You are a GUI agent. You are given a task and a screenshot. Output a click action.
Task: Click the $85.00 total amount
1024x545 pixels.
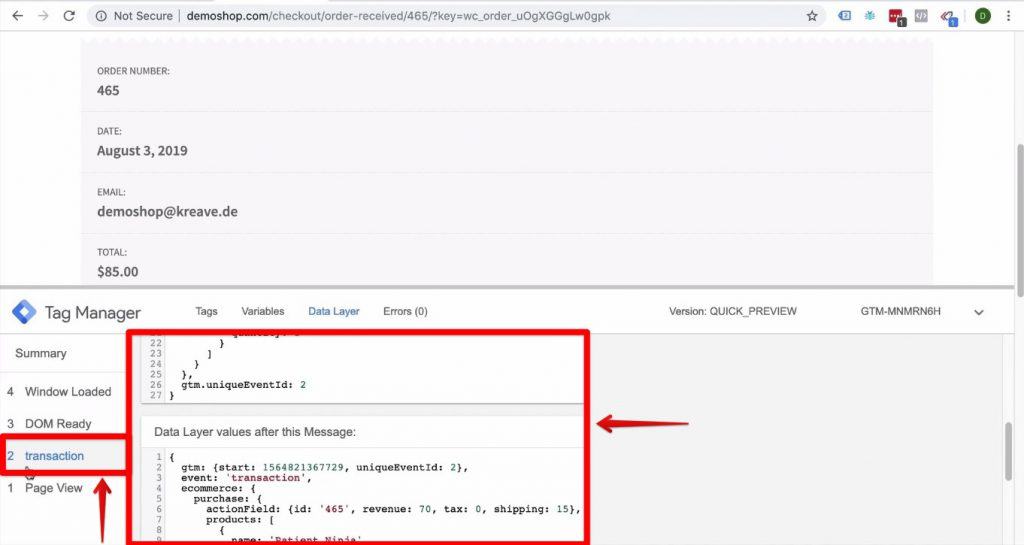tap(118, 272)
